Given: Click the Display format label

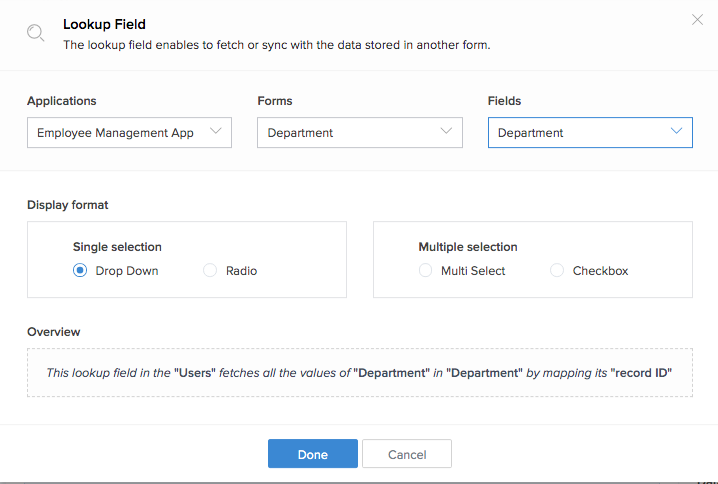Looking at the screenshot, I should point(68,205).
